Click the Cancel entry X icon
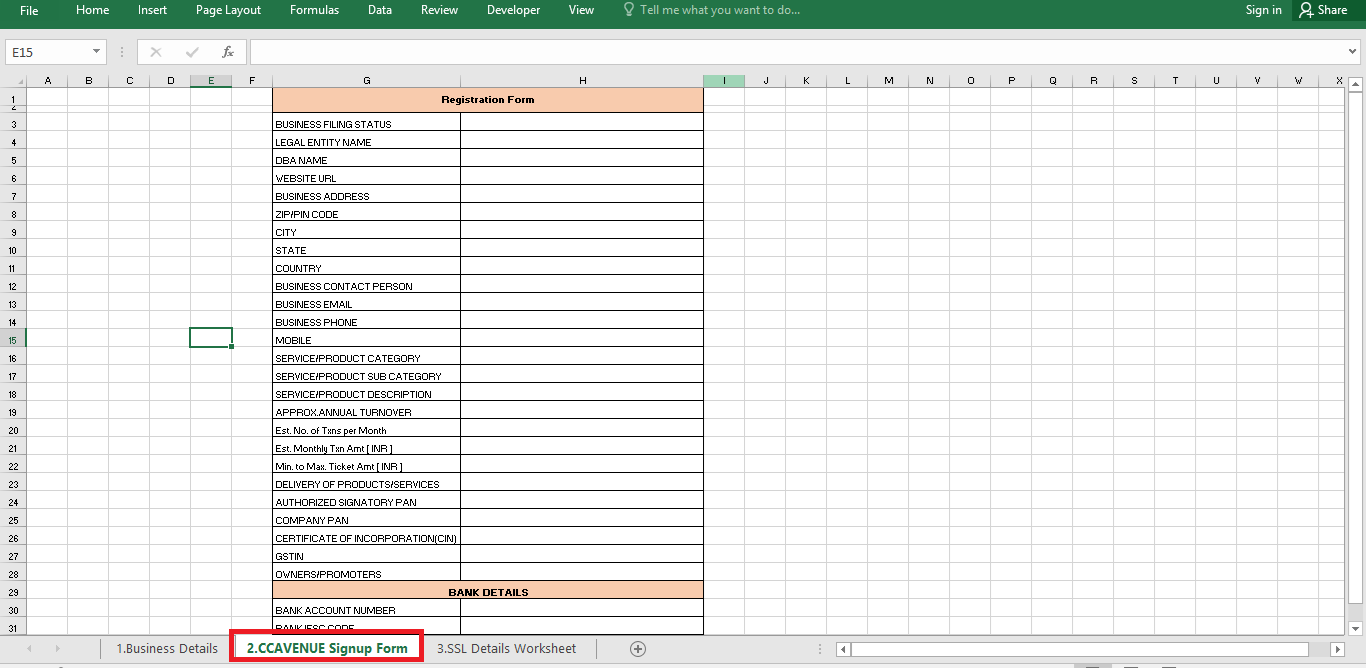The image size is (1366, 668). point(156,52)
